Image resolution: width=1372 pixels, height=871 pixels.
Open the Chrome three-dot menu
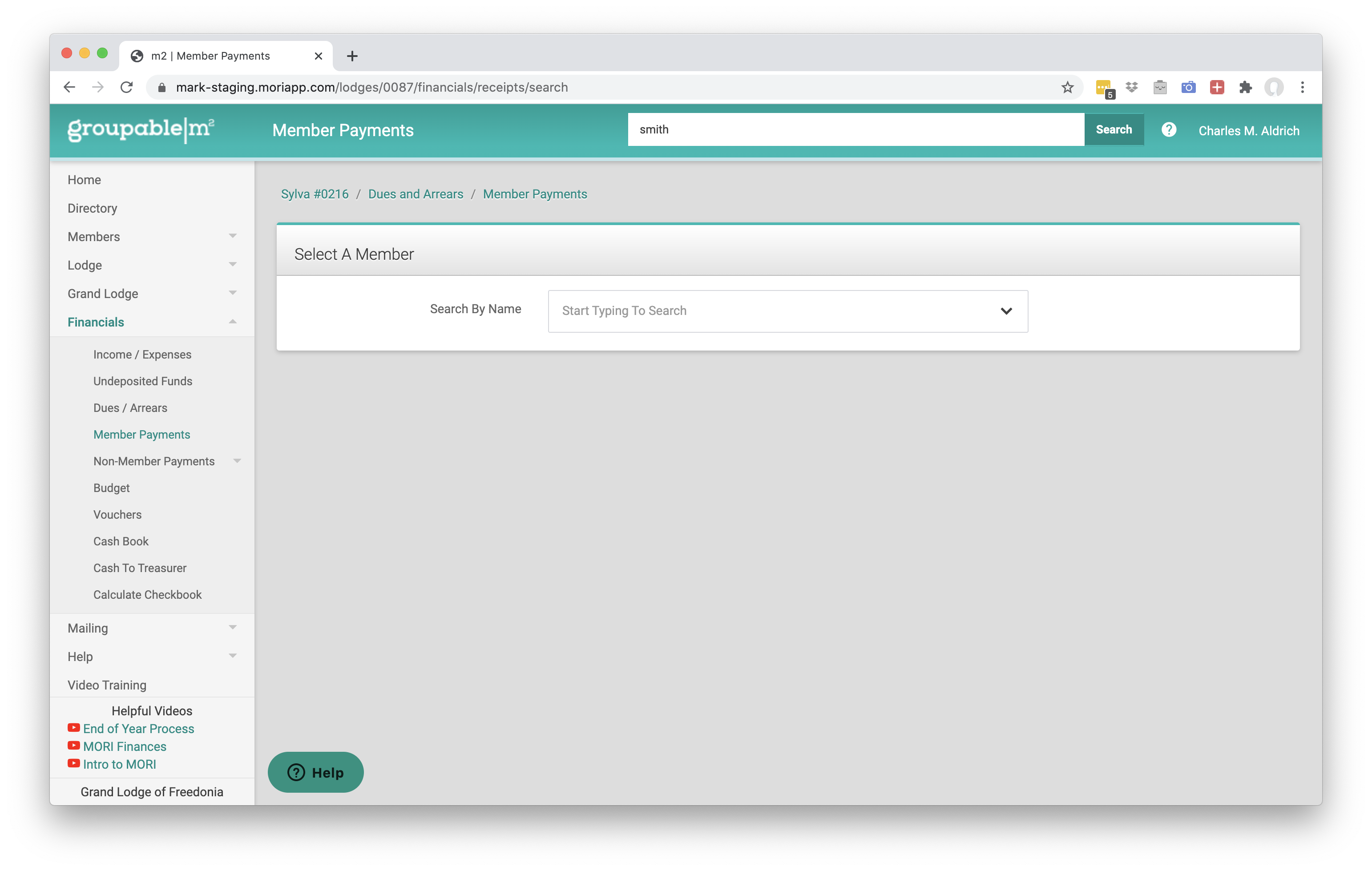[1303, 87]
